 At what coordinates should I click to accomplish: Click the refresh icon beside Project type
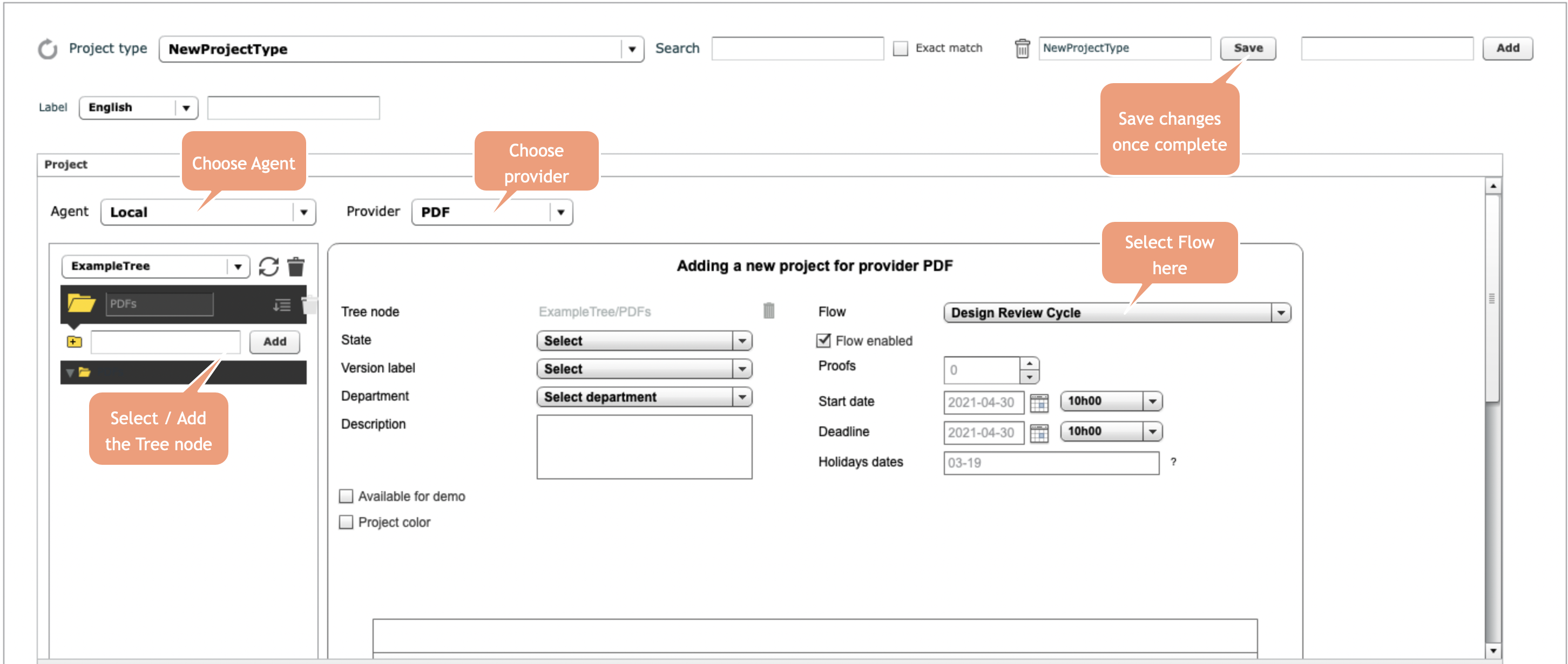[x=48, y=49]
